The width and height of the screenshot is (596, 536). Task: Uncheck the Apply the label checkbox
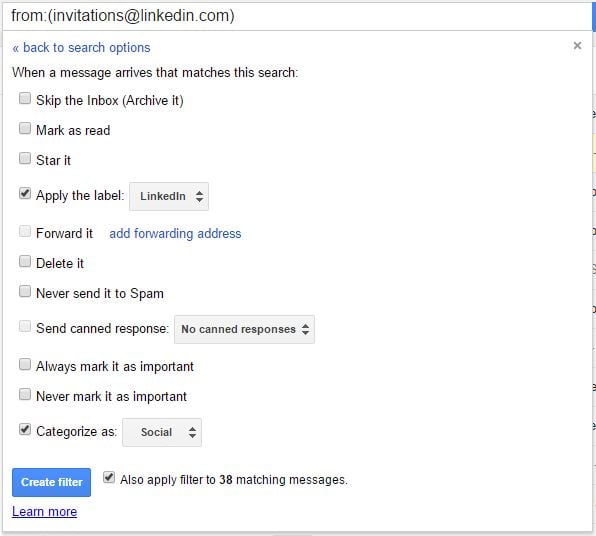(25, 193)
